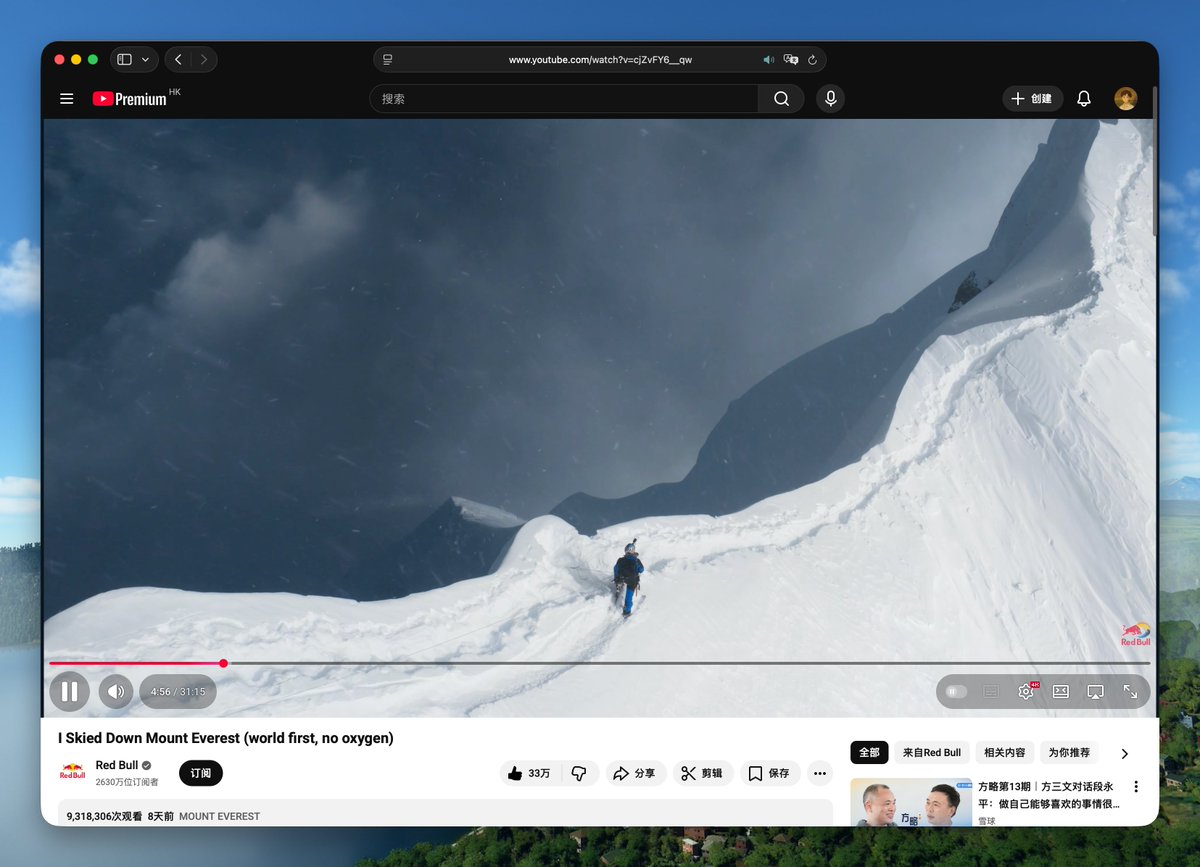Image resolution: width=1200 pixels, height=867 pixels.
Task: Subscribe with the 订阅 button
Action: (x=201, y=773)
